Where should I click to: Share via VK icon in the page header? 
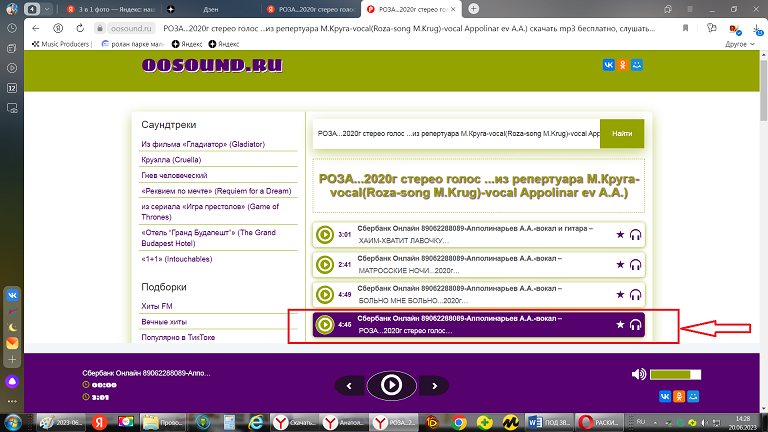pos(608,65)
